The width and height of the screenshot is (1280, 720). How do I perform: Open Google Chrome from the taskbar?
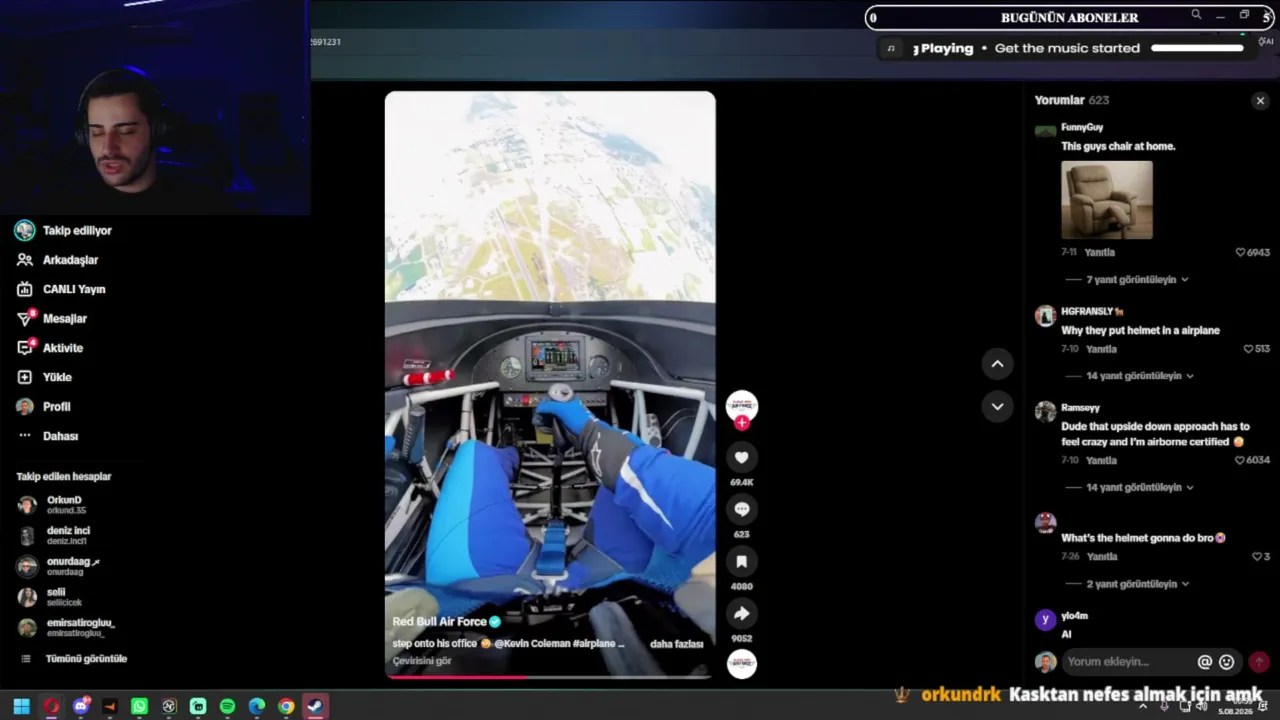pyautogui.click(x=286, y=707)
